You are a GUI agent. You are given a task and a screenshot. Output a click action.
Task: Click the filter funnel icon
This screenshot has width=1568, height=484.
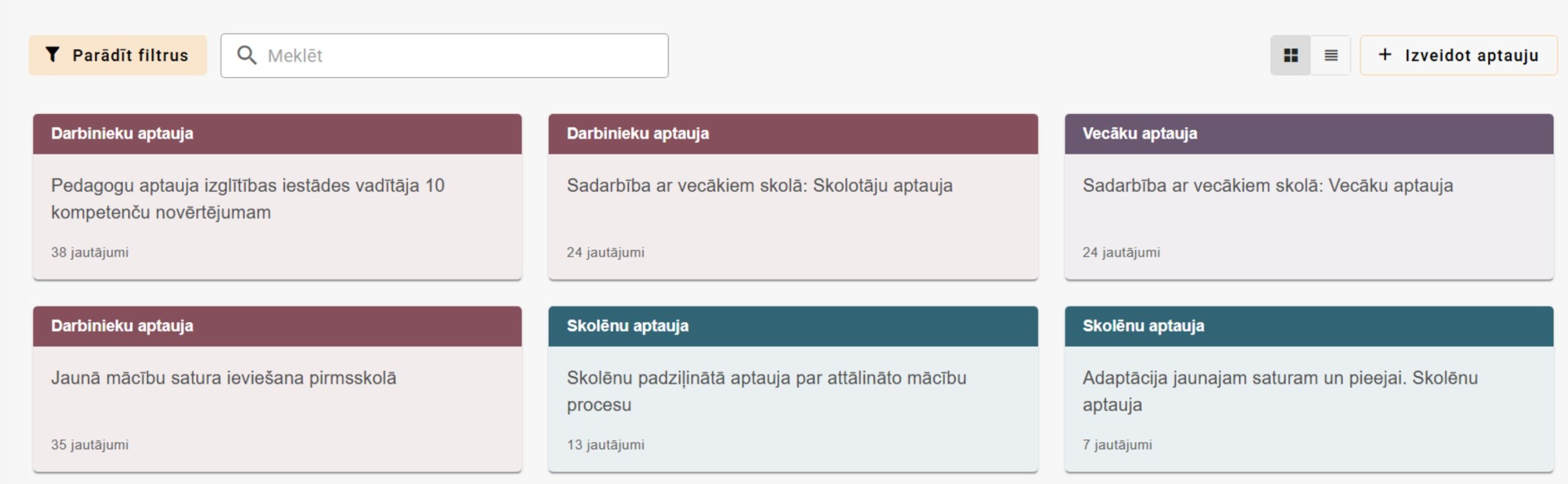(53, 55)
